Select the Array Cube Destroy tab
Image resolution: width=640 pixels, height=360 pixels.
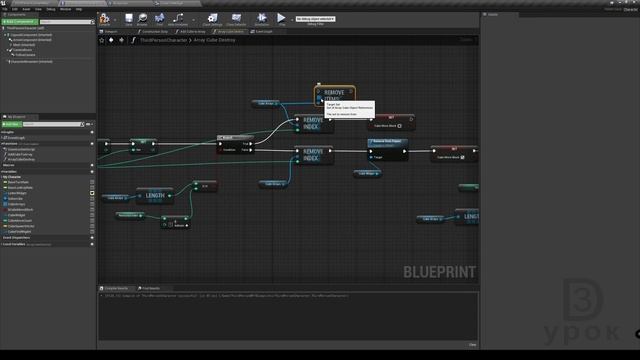click(229, 31)
